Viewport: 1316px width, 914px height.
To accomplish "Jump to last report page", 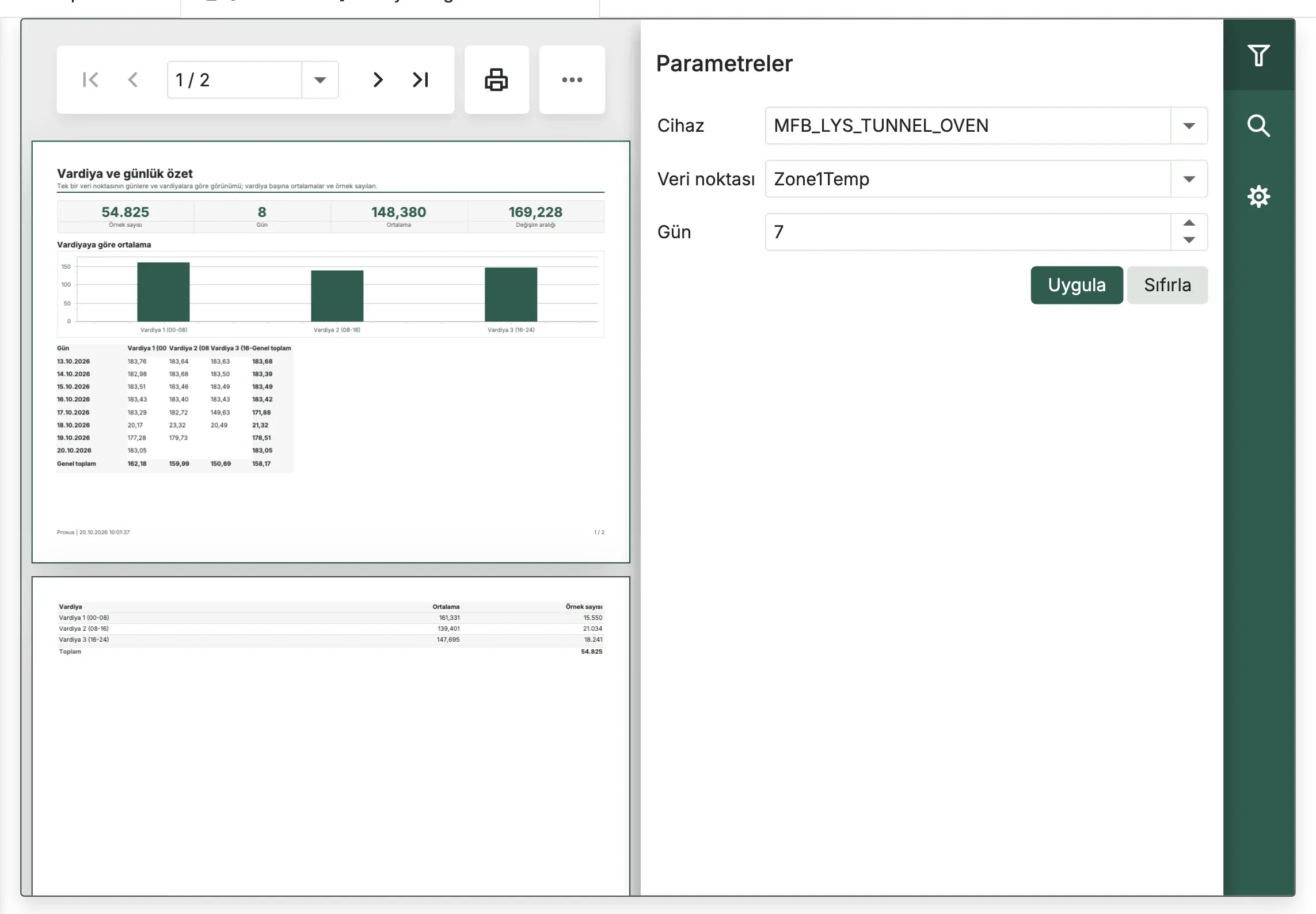I will pyautogui.click(x=421, y=79).
